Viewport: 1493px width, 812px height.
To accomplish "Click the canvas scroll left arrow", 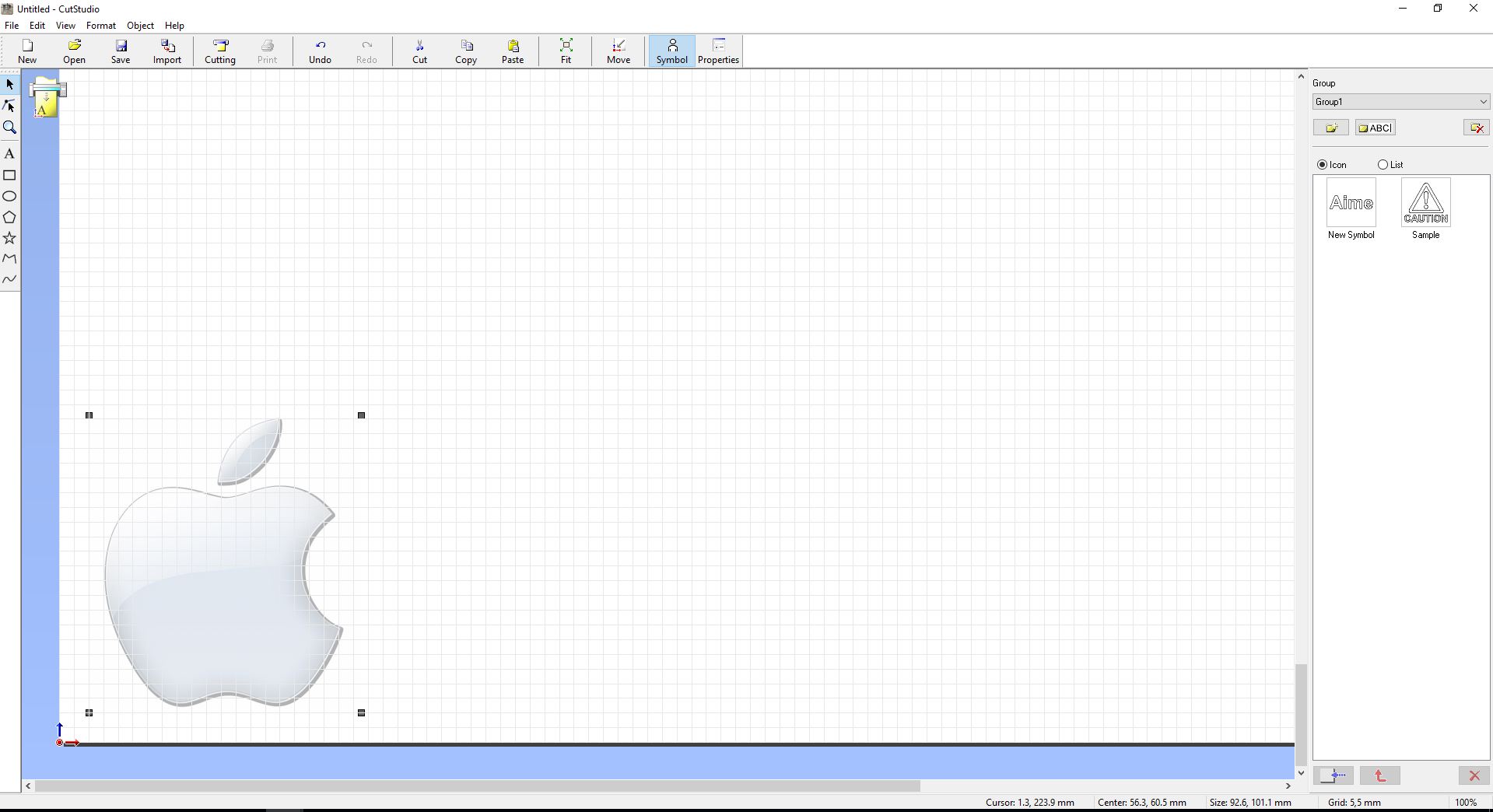I will [x=29, y=786].
